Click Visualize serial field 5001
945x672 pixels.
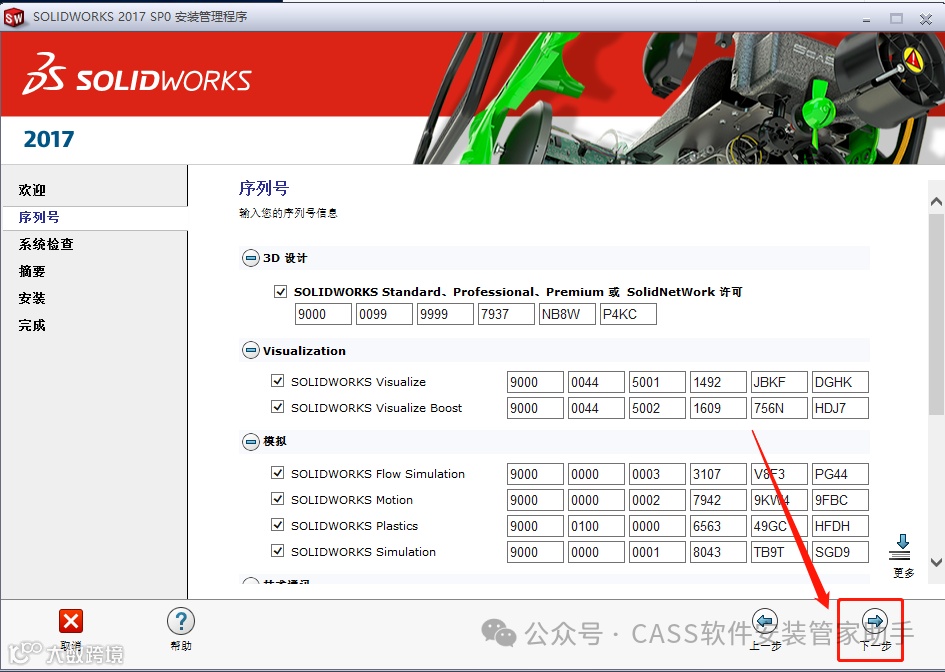point(657,382)
